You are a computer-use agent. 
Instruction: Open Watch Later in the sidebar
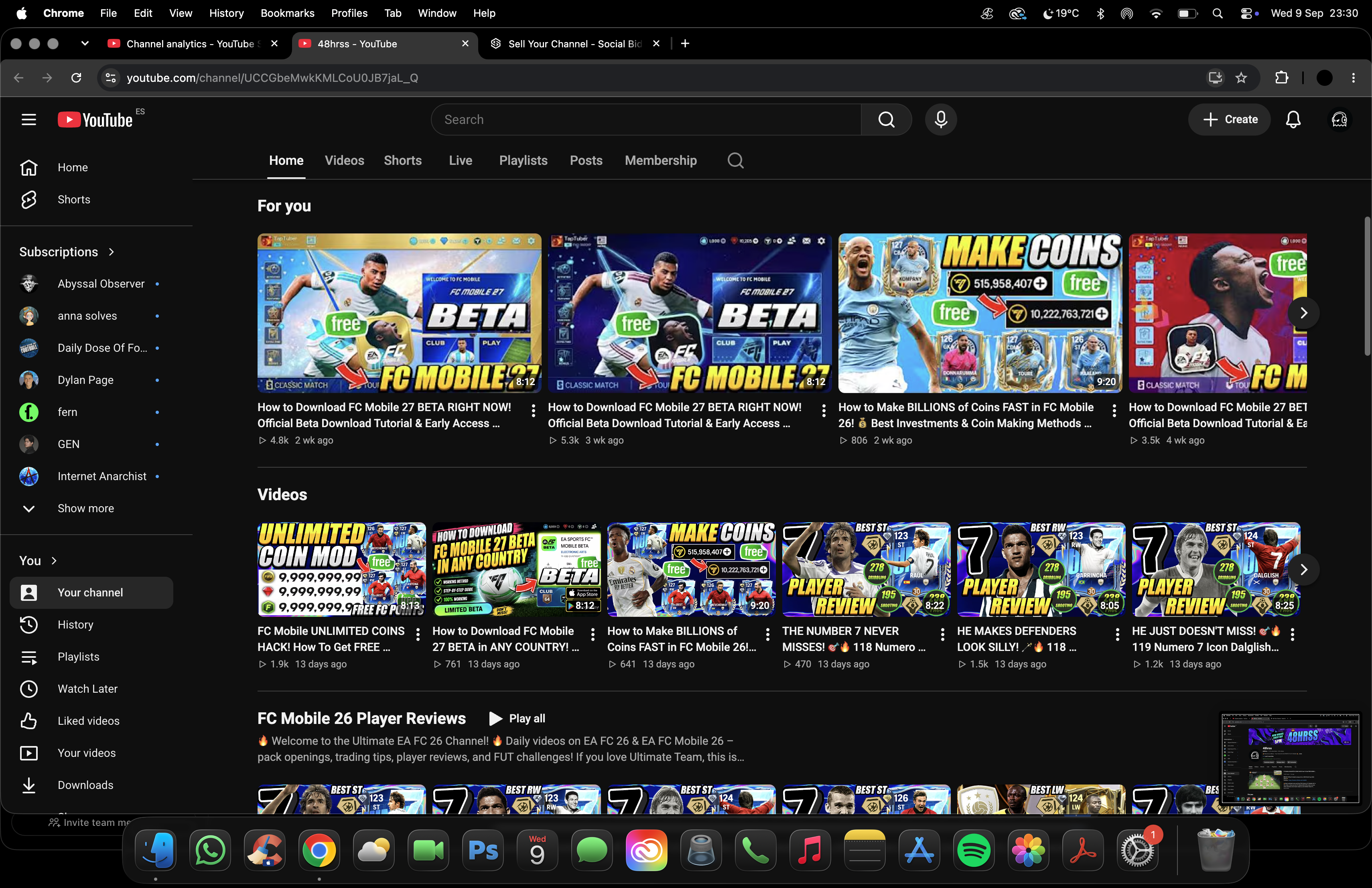pos(87,689)
